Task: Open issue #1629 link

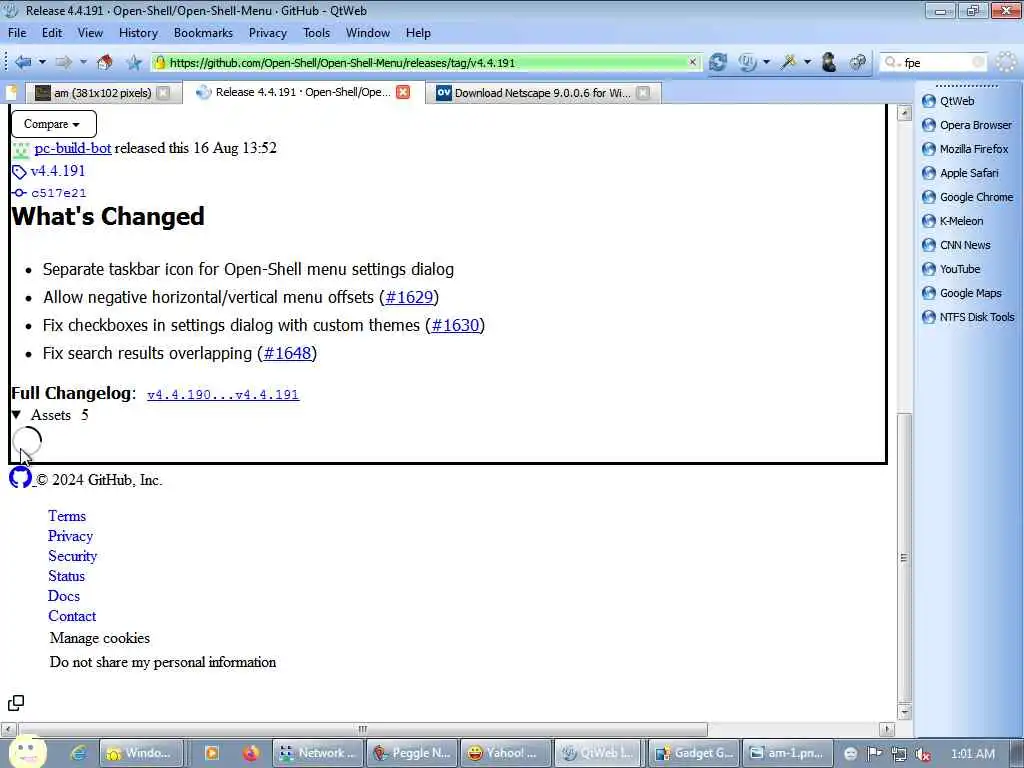Action: pos(409,297)
